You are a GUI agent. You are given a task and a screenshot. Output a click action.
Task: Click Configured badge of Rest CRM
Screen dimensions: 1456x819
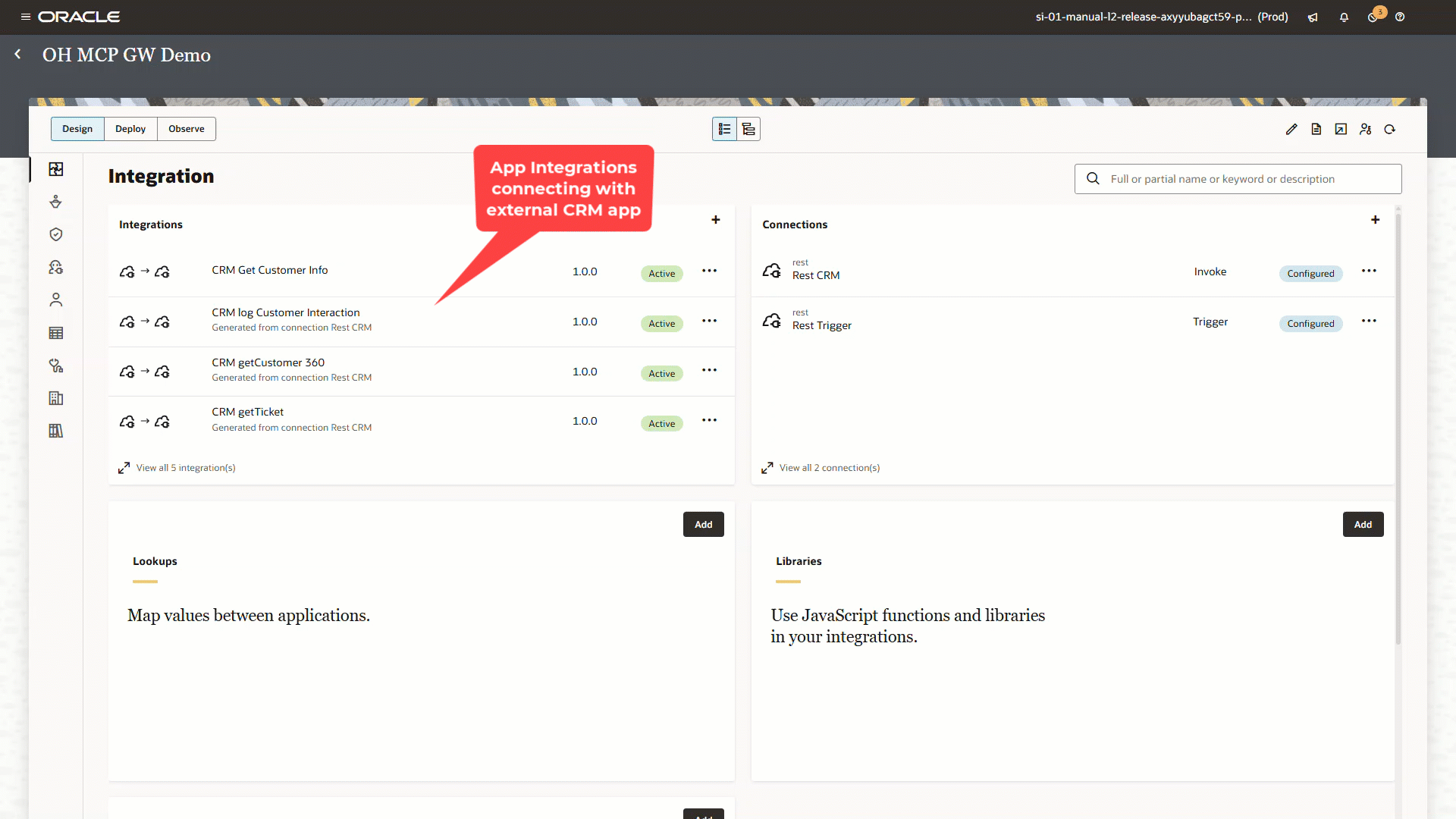(1310, 274)
